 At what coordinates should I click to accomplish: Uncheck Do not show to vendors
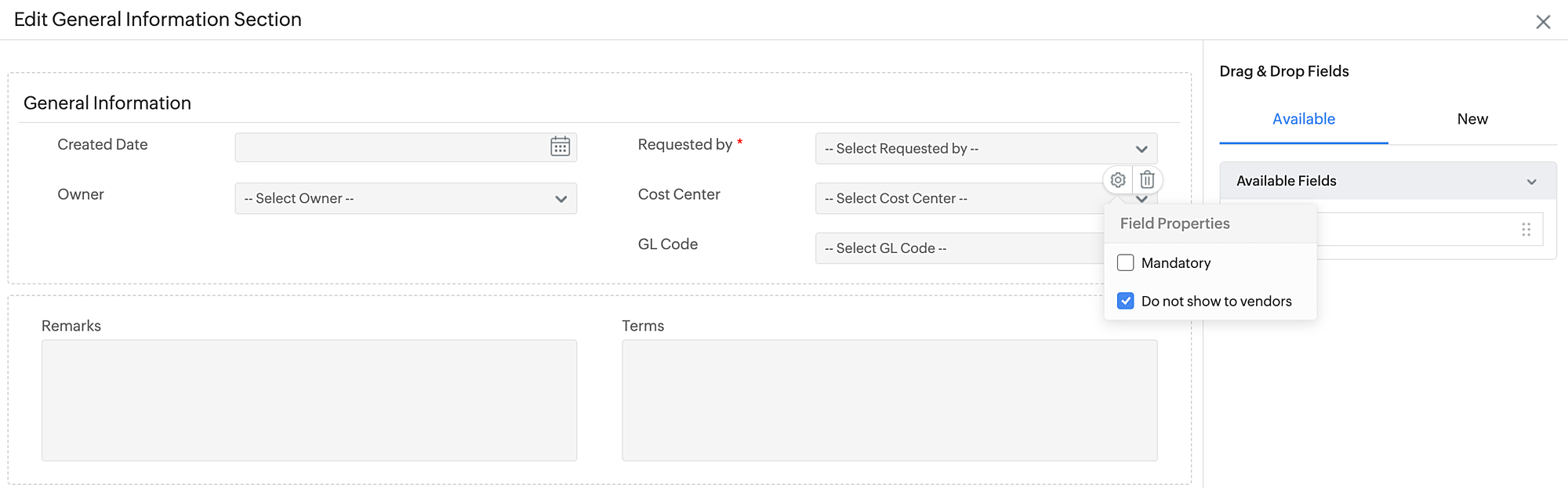(1126, 301)
